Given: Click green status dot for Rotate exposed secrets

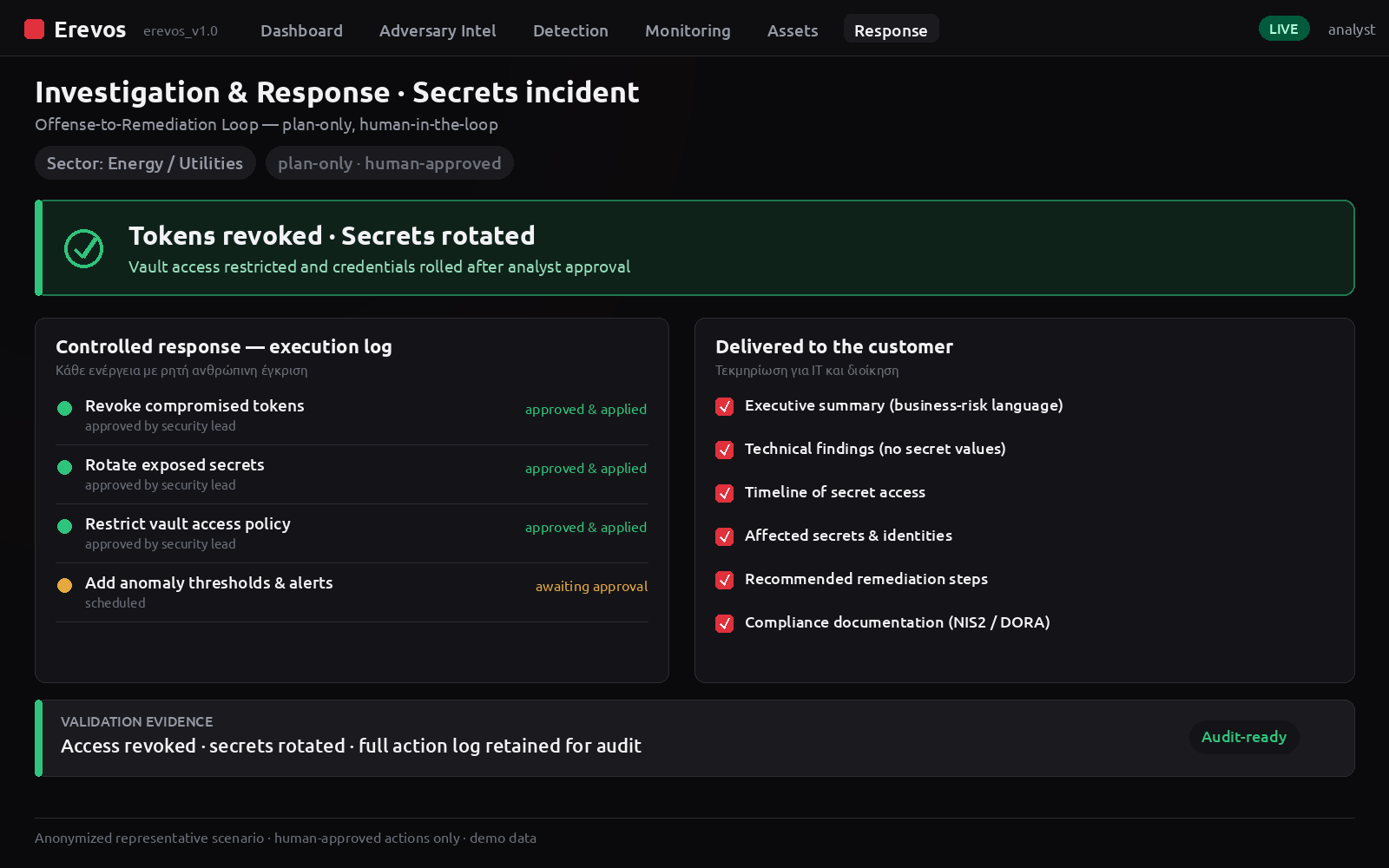Looking at the screenshot, I should point(64,467).
